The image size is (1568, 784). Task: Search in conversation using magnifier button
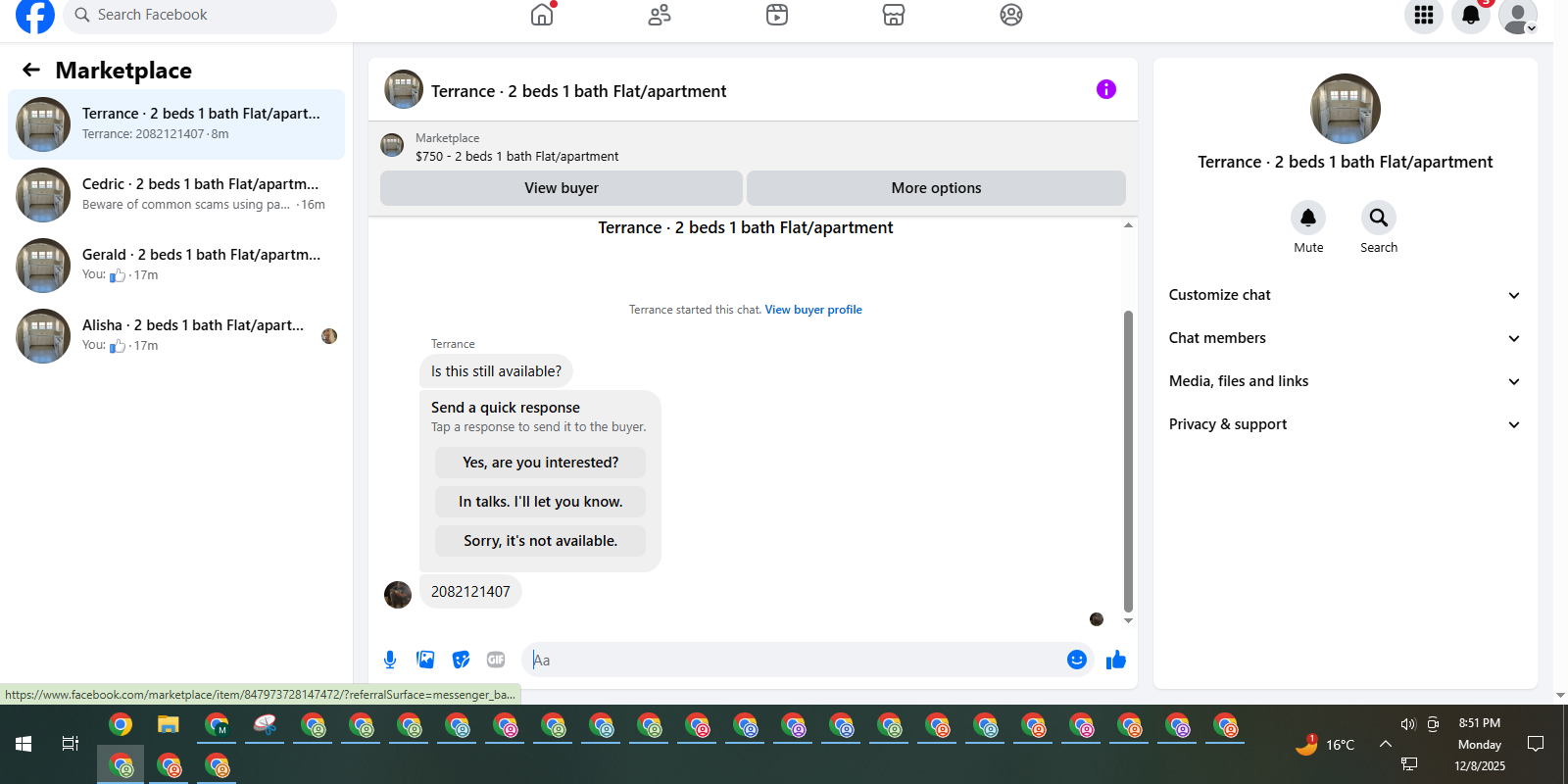pos(1379,218)
